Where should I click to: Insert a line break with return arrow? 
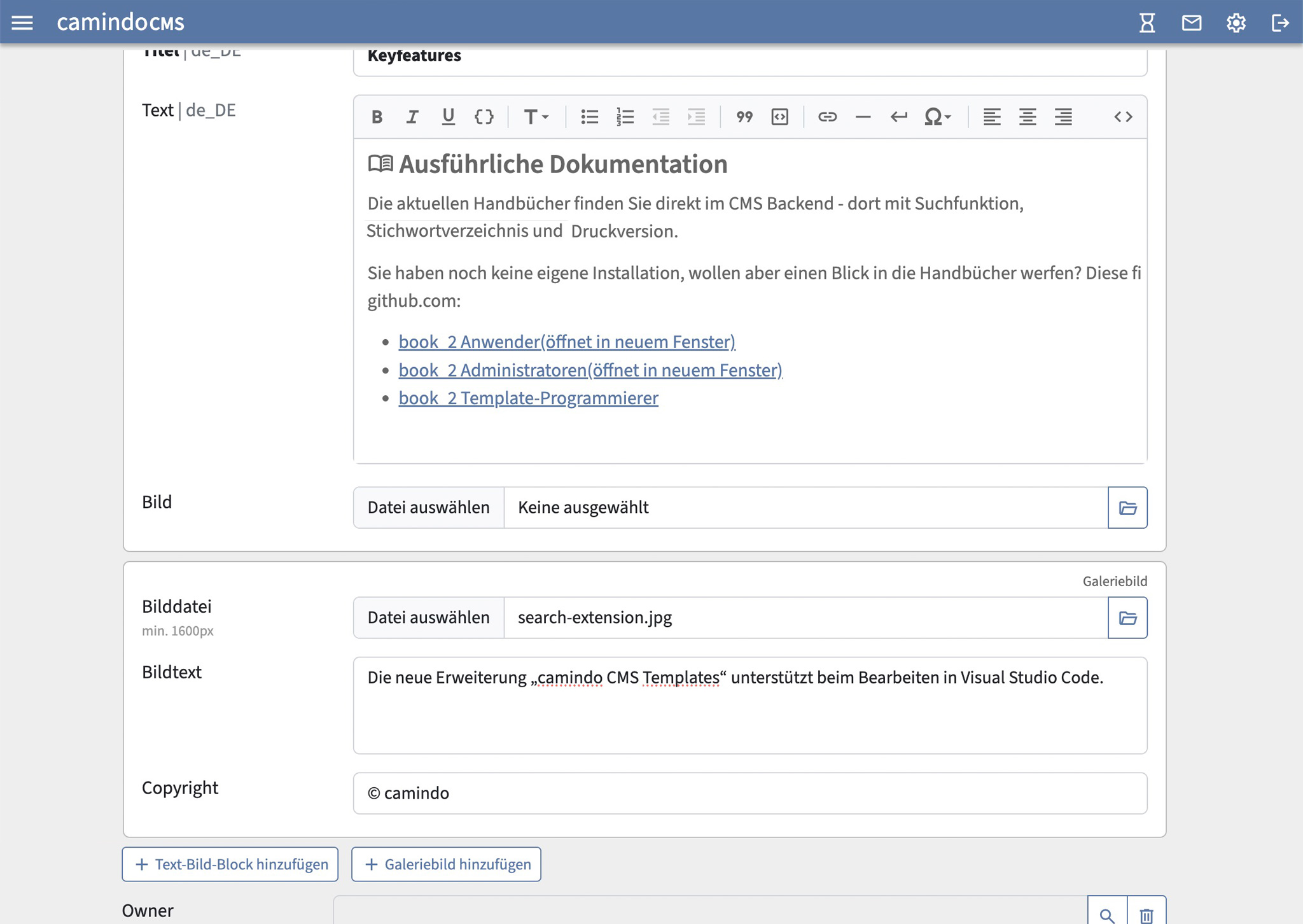click(898, 116)
